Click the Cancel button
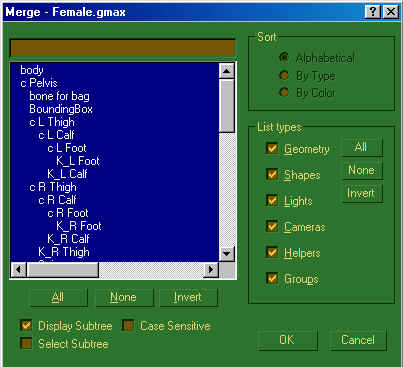Viewport: 403px width, 367px height. 358,340
